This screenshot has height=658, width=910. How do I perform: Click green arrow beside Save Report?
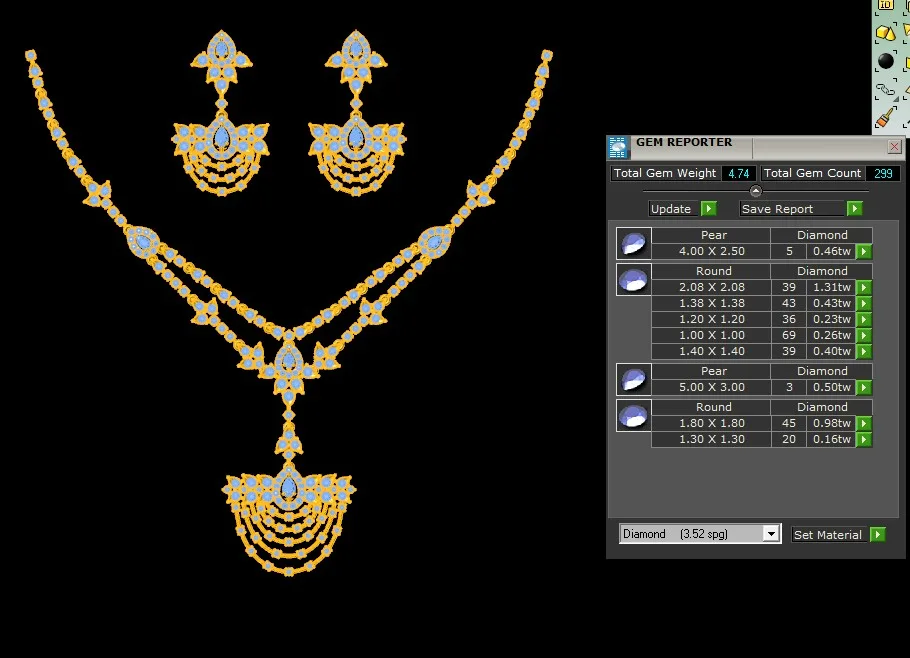(854, 209)
